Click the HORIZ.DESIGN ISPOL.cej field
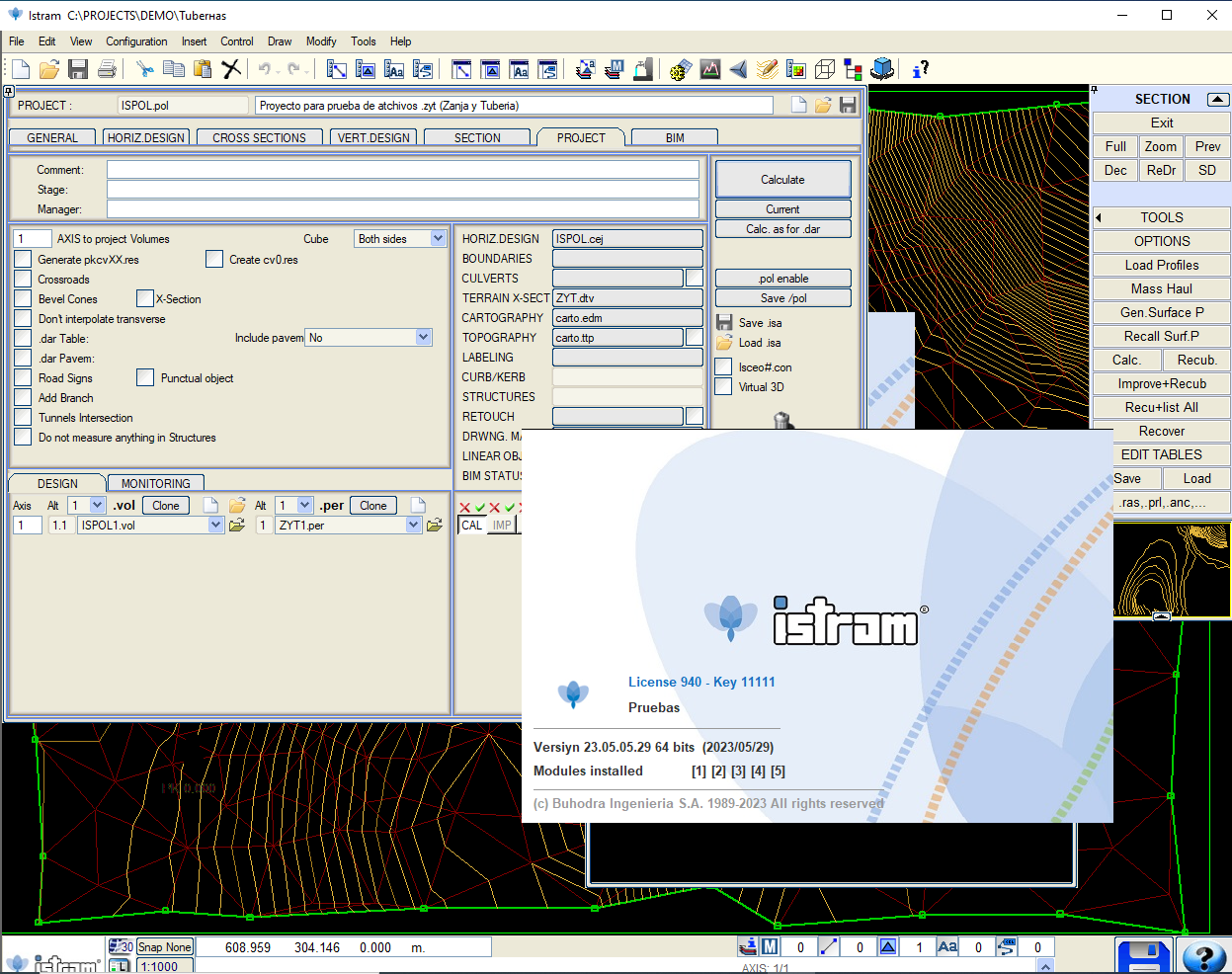This screenshot has width=1232, height=974. 627,238
